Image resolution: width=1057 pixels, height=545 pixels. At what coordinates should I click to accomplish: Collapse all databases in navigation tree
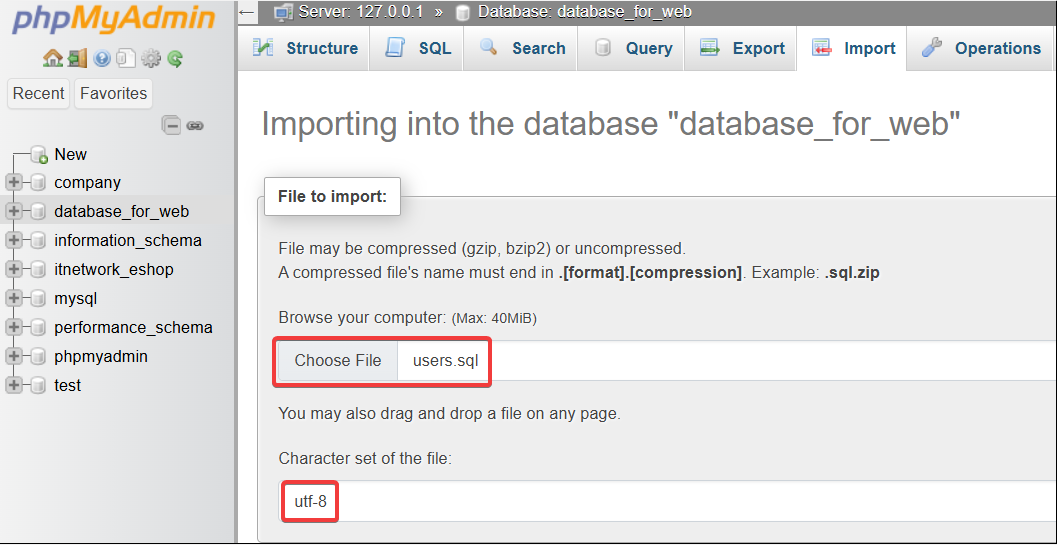pos(172,126)
